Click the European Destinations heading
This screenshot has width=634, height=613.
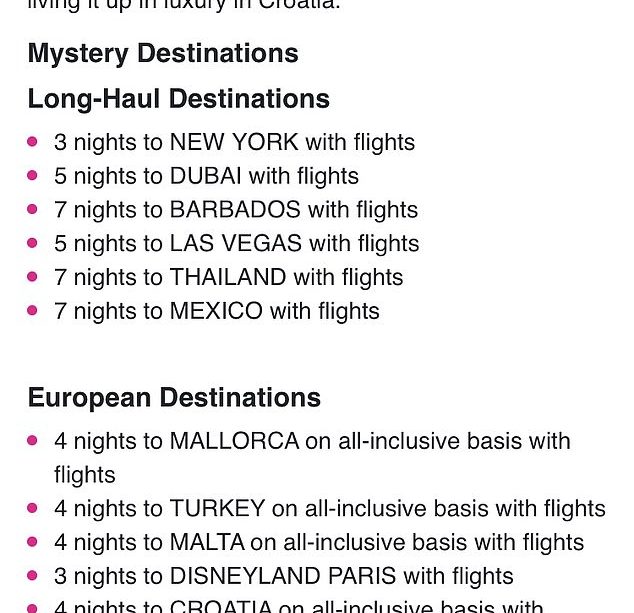coord(174,397)
